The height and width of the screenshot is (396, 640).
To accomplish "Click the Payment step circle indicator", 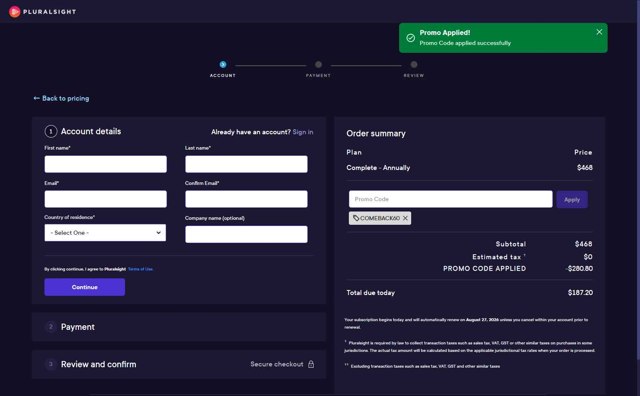I will [x=318, y=65].
